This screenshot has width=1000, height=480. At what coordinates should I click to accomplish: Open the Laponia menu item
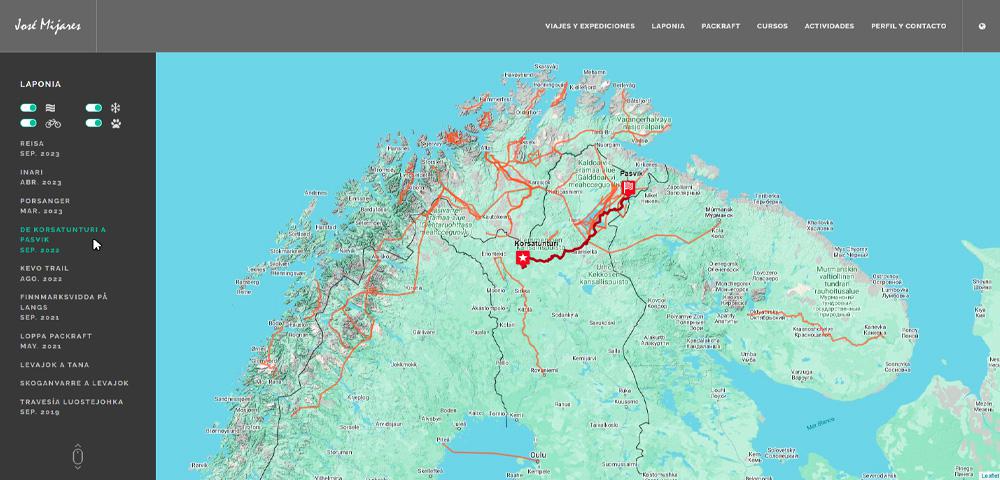click(668, 26)
